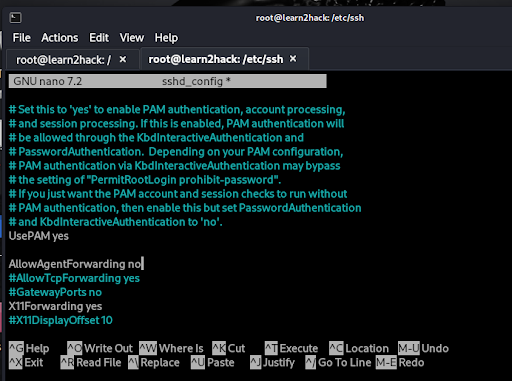512x381 pixels.
Task: Click the ^K Cut shortcut
Action: coord(229,348)
